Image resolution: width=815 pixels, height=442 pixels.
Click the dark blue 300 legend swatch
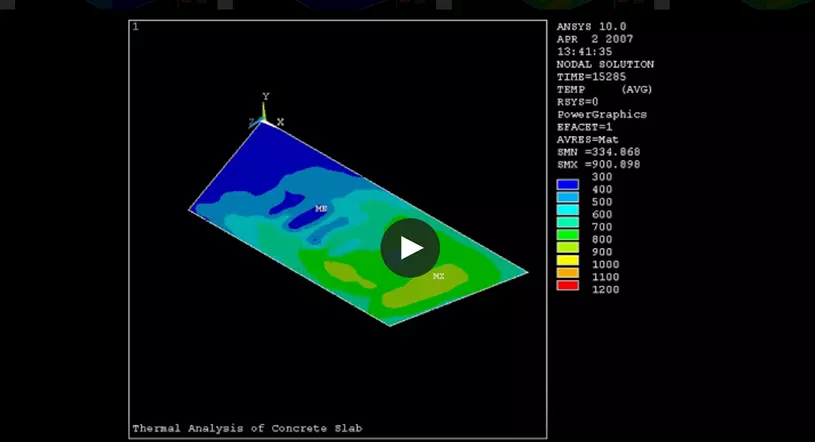[568, 185]
